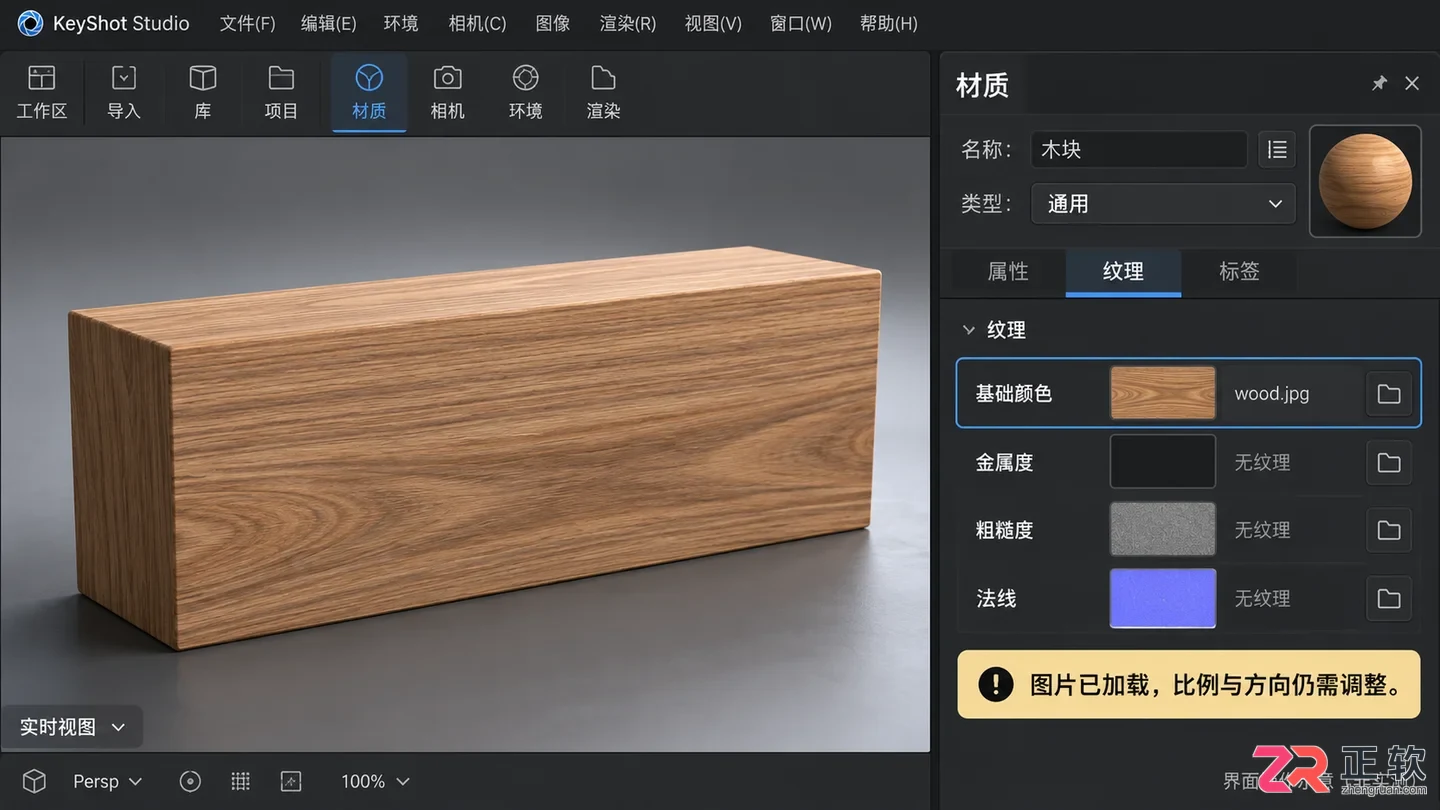Switch to the 属性 tab
This screenshot has height=810, width=1440.
tap(1008, 272)
